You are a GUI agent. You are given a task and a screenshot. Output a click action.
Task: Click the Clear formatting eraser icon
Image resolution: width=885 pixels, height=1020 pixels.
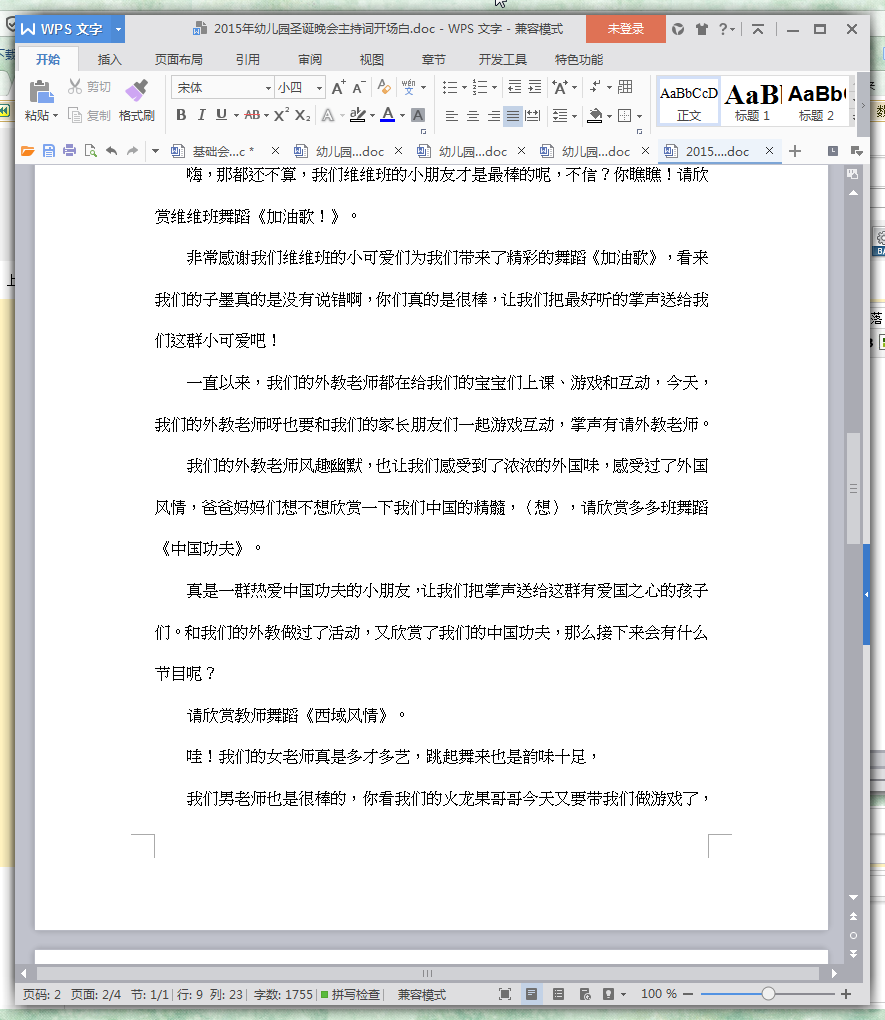pos(384,87)
